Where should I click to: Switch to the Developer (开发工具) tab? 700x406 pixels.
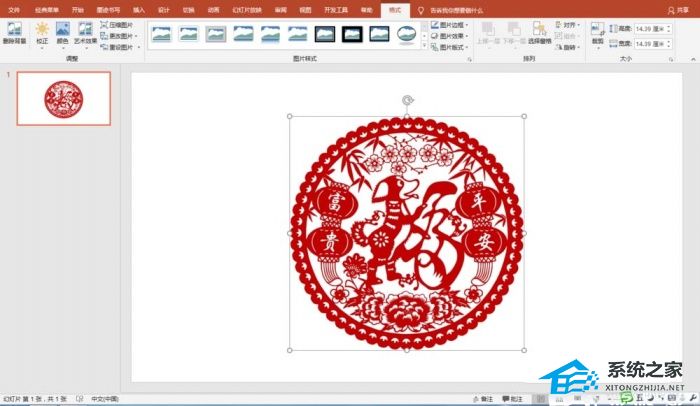tap(336, 10)
